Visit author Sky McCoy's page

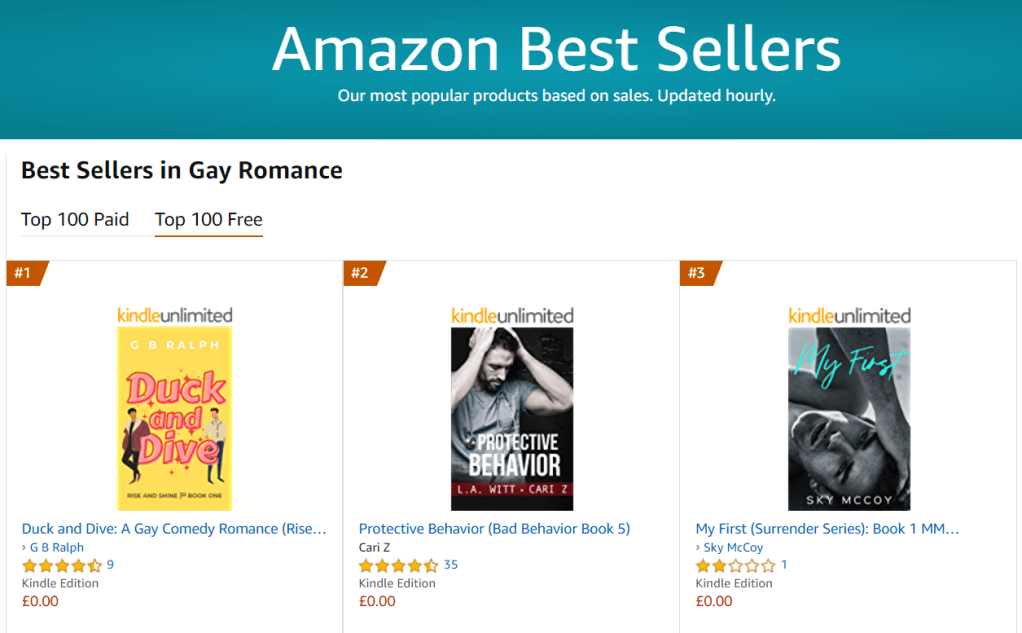733,547
